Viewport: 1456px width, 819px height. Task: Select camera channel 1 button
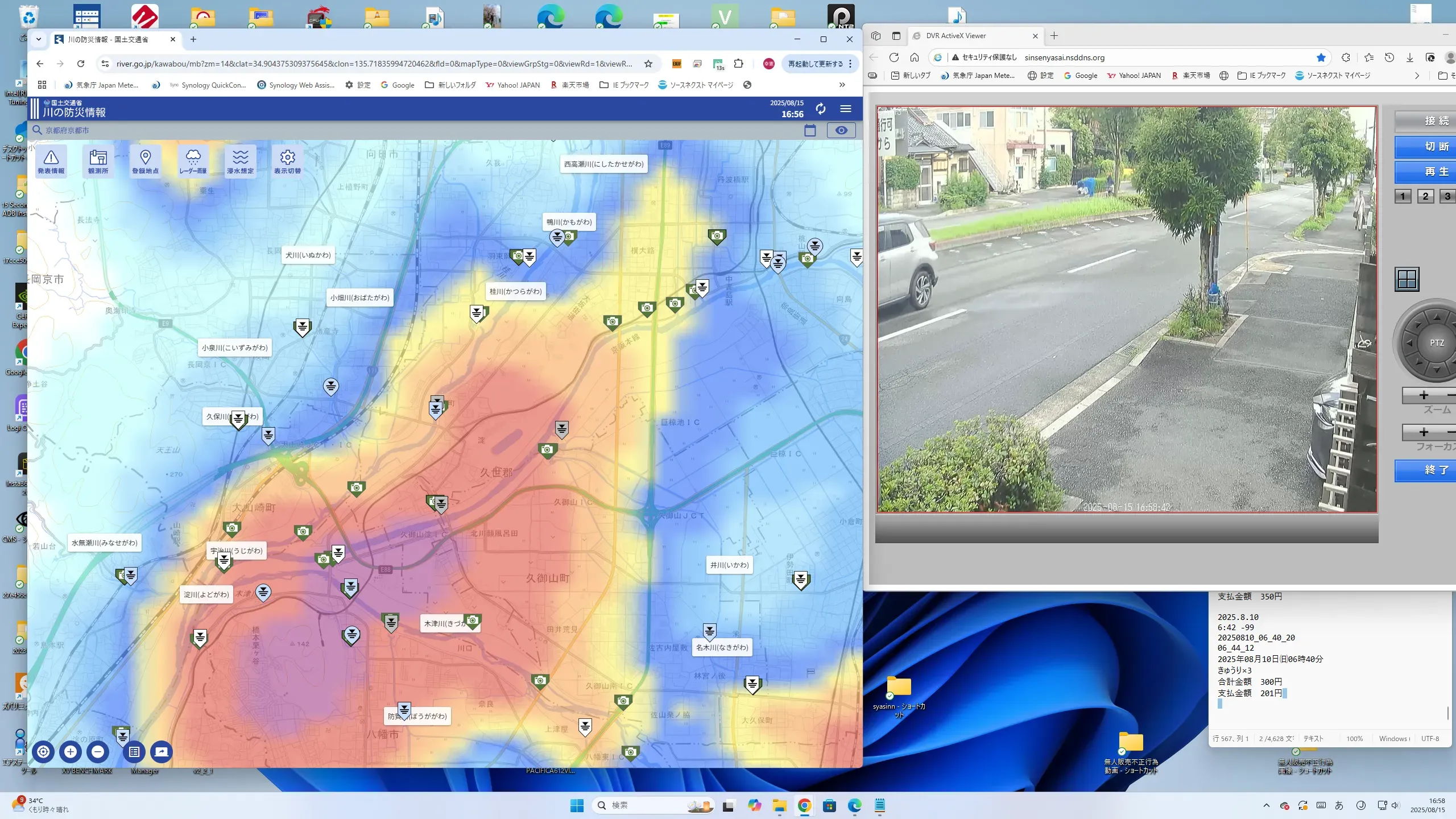click(1403, 196)
